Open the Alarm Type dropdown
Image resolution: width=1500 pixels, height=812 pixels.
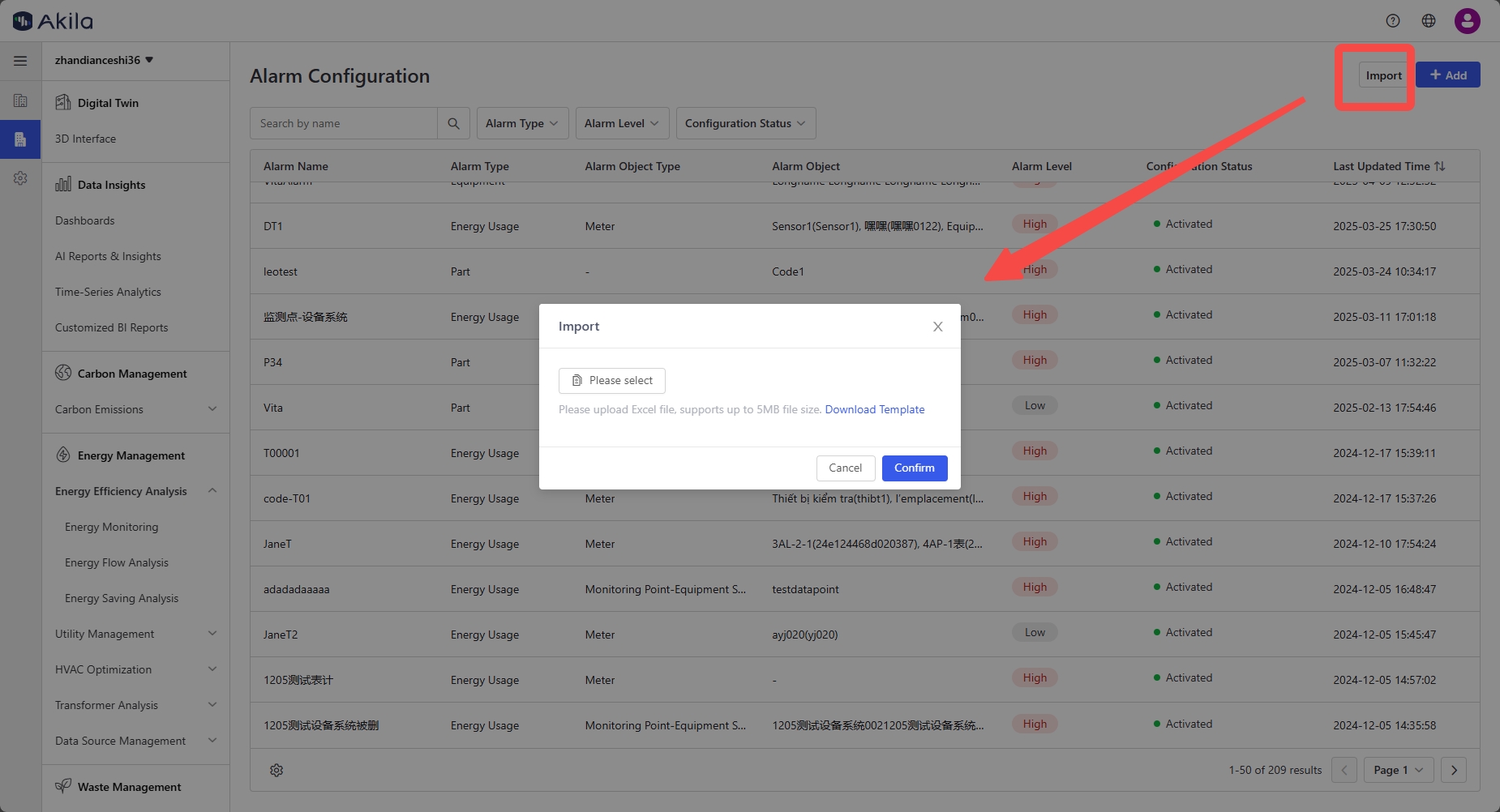[x=521, y=123]
